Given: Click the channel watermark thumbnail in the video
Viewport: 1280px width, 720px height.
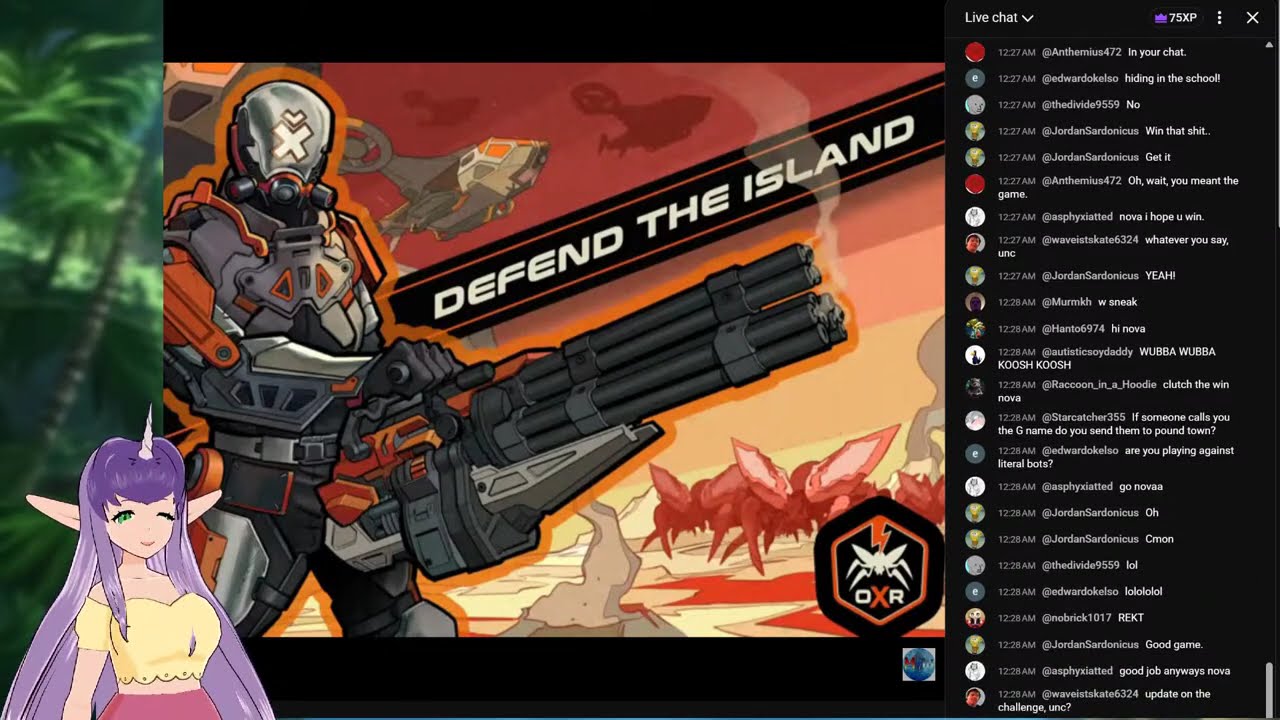Looking at the screenshot, I should tap(918, 664).
